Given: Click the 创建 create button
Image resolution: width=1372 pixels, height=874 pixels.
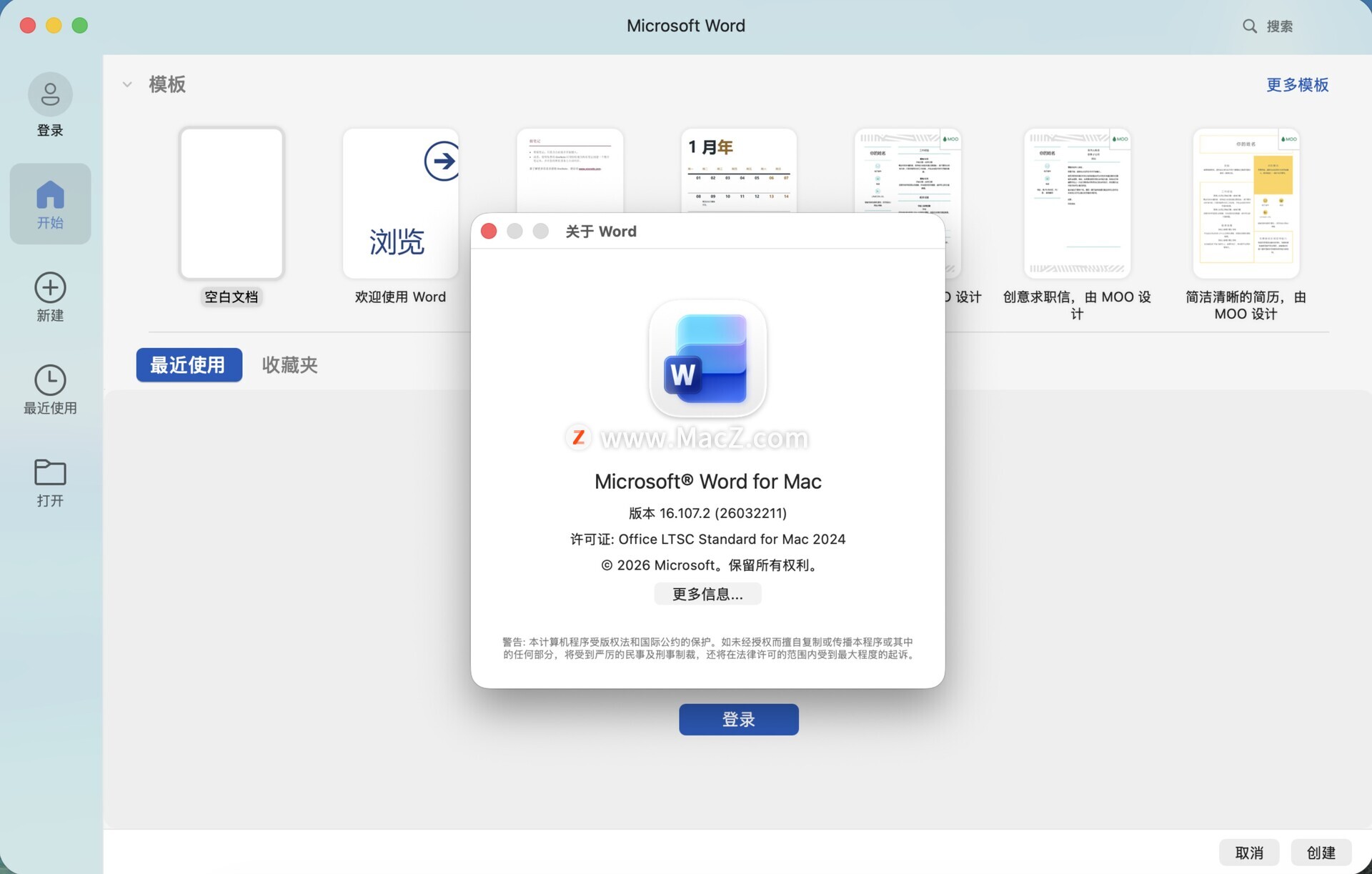Looking at the screenshot, I should (x=1320, y=852).
